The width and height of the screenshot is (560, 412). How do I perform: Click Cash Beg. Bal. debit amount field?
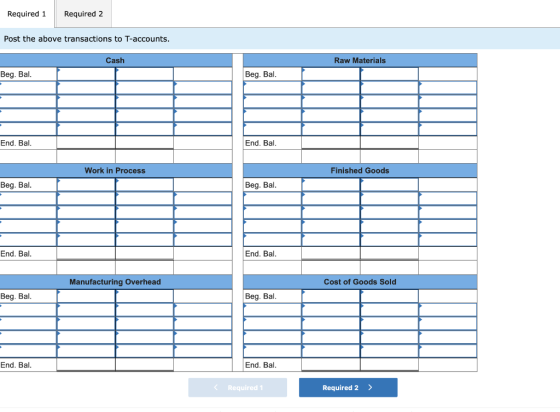86,74
